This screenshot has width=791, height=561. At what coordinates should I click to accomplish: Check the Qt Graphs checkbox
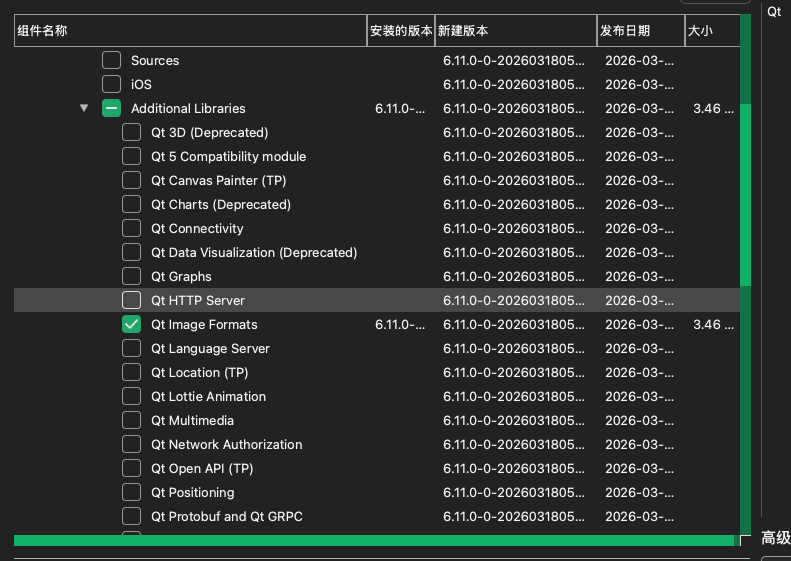pyautogui.click(x=131, y=276)
